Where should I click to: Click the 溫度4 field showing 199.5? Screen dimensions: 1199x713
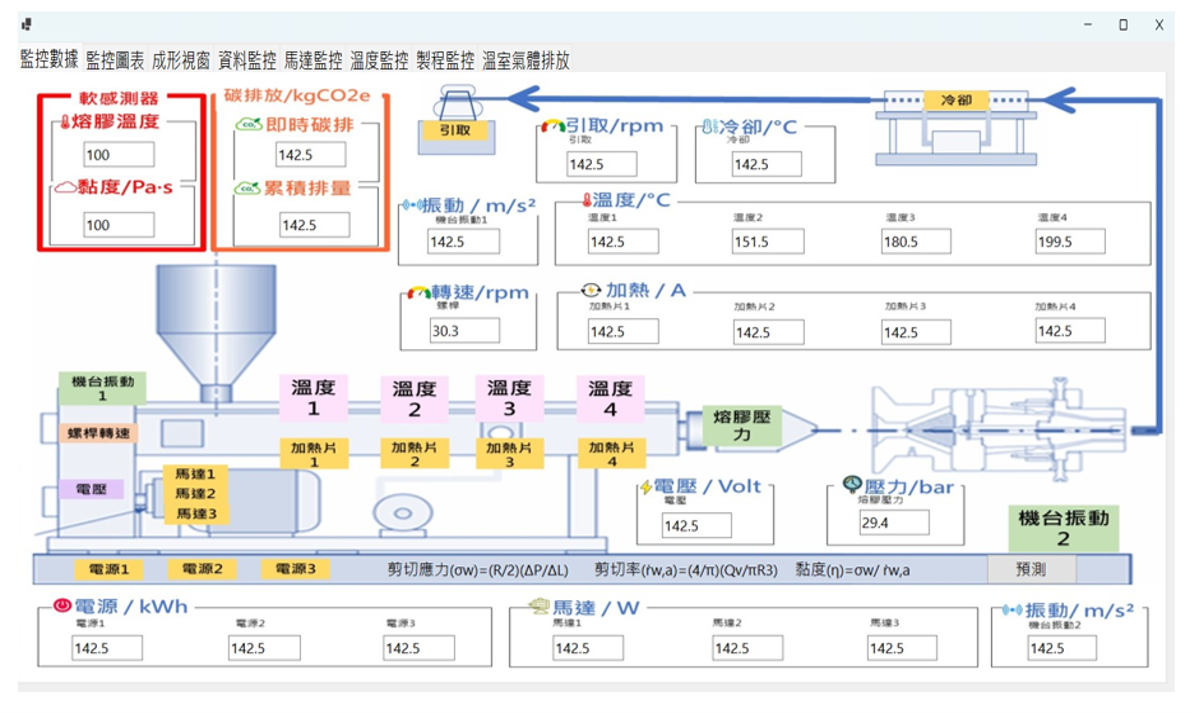pyautogui.click(x=1069, y=241)
